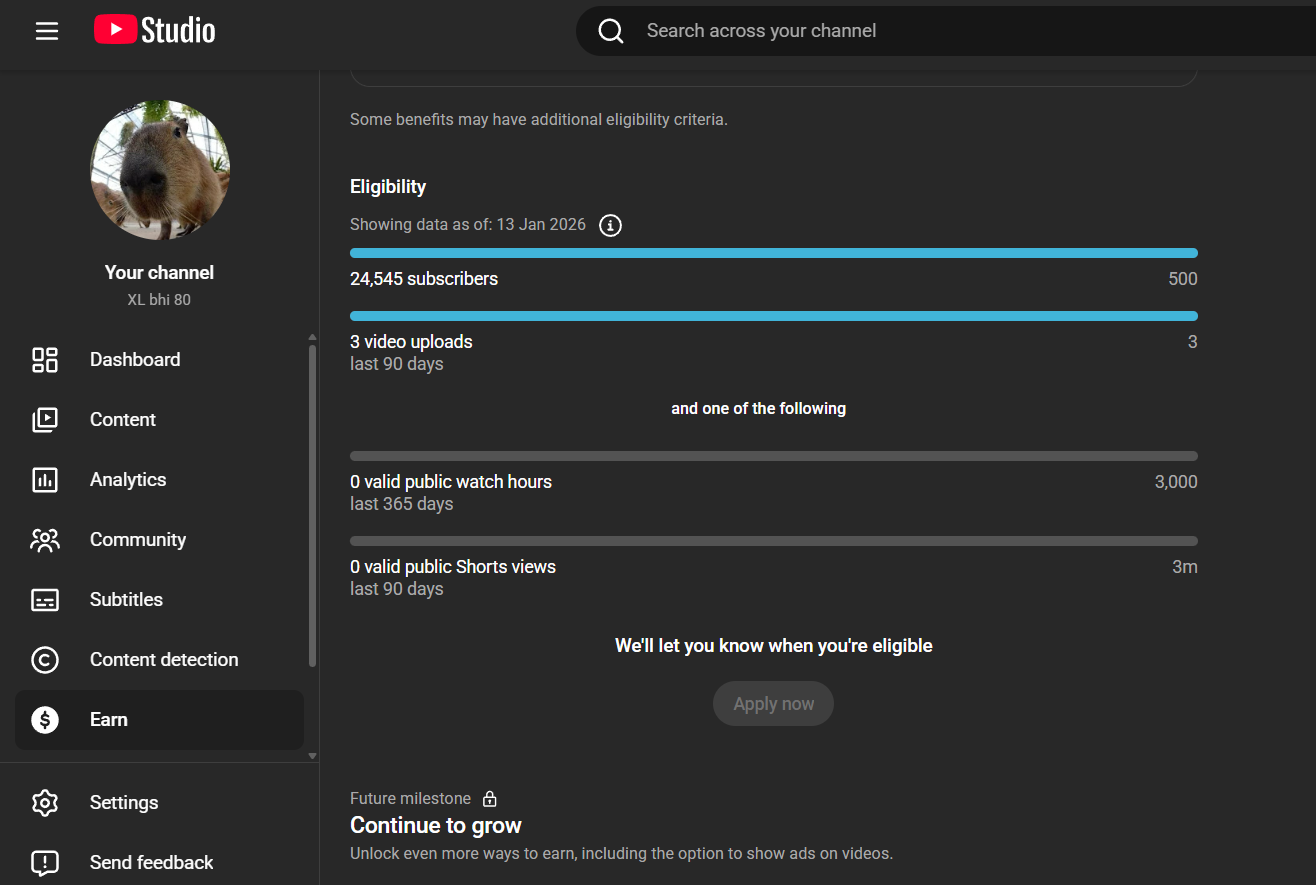The height and width of the screenshot is (885, 1316).
Task: Open the Earn menu item
Action: pos(109,720)
